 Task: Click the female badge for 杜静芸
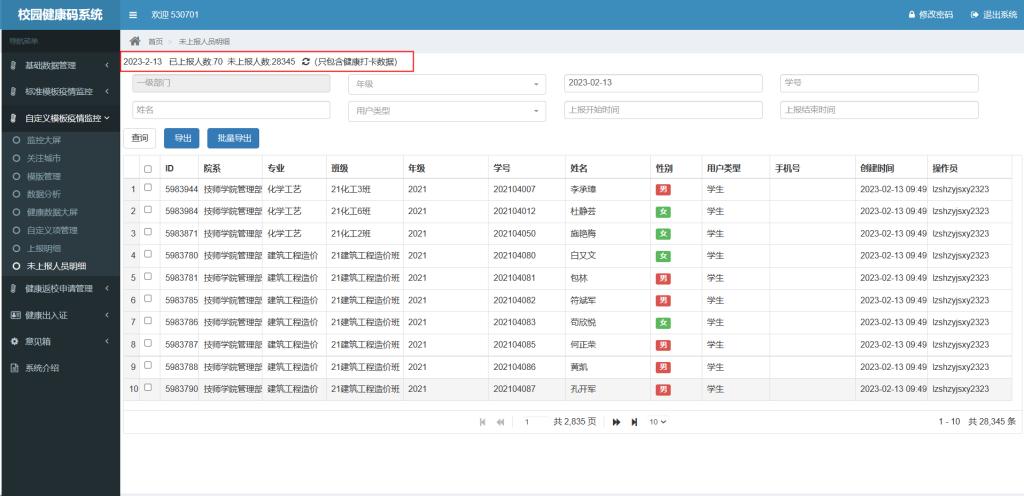663,212
